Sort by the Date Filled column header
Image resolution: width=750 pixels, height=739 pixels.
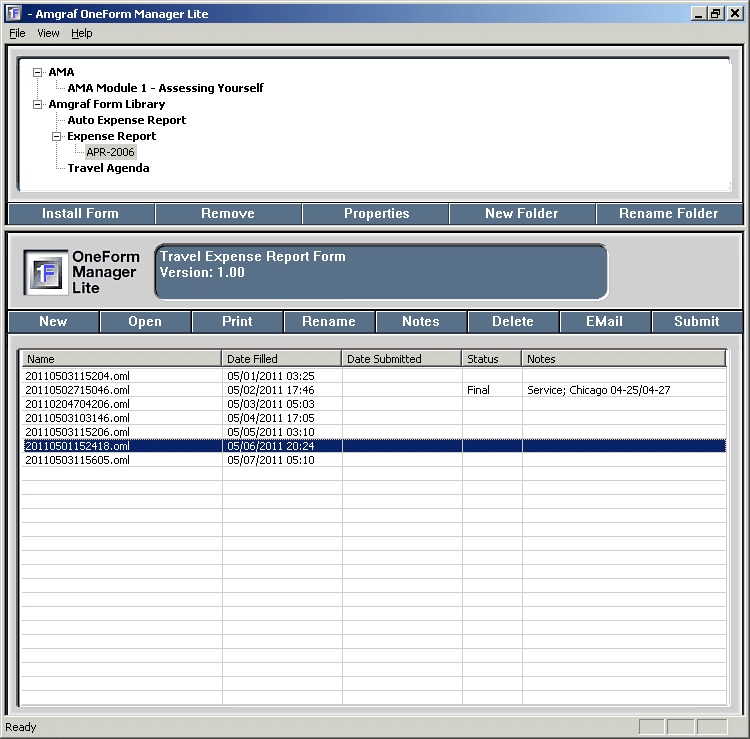coord(281,358)
